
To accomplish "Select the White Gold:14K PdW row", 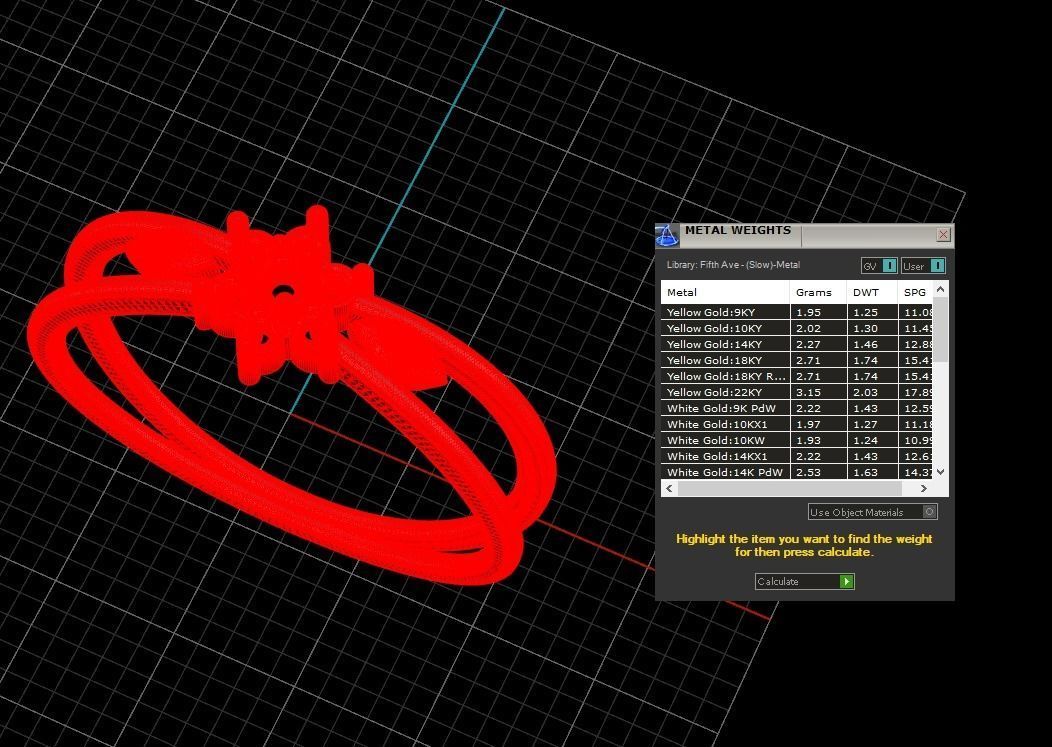I will point(796,472).
